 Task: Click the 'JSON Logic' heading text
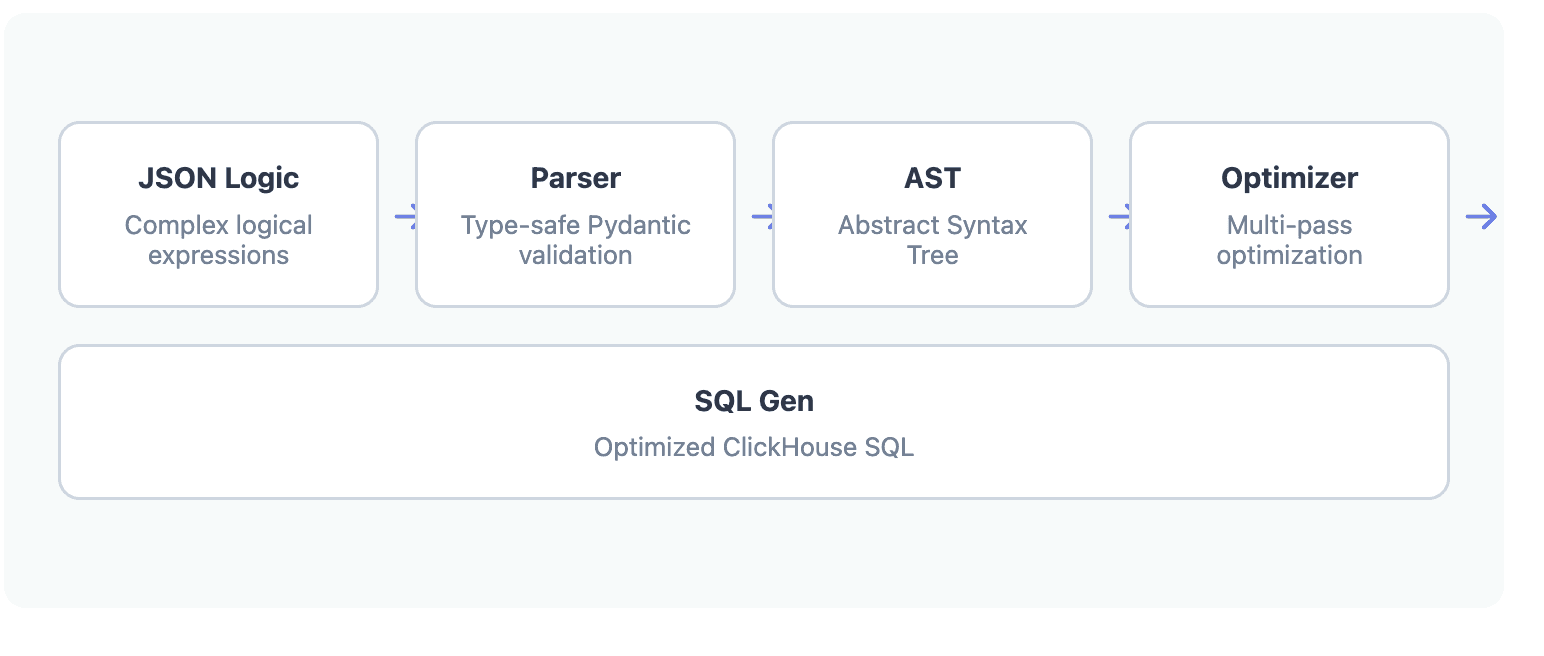218,178
